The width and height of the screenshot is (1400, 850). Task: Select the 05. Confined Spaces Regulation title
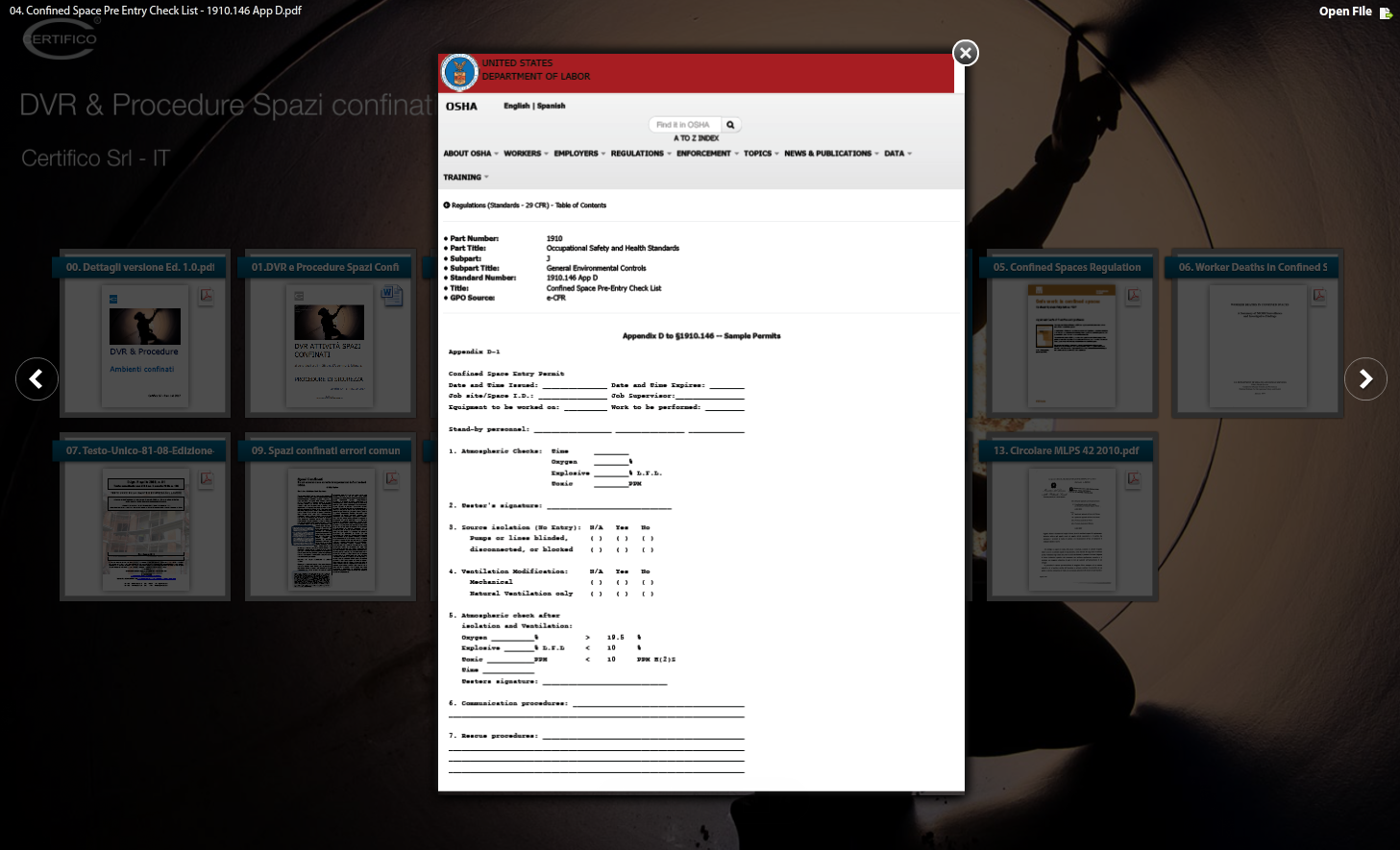pos(1067,267)
